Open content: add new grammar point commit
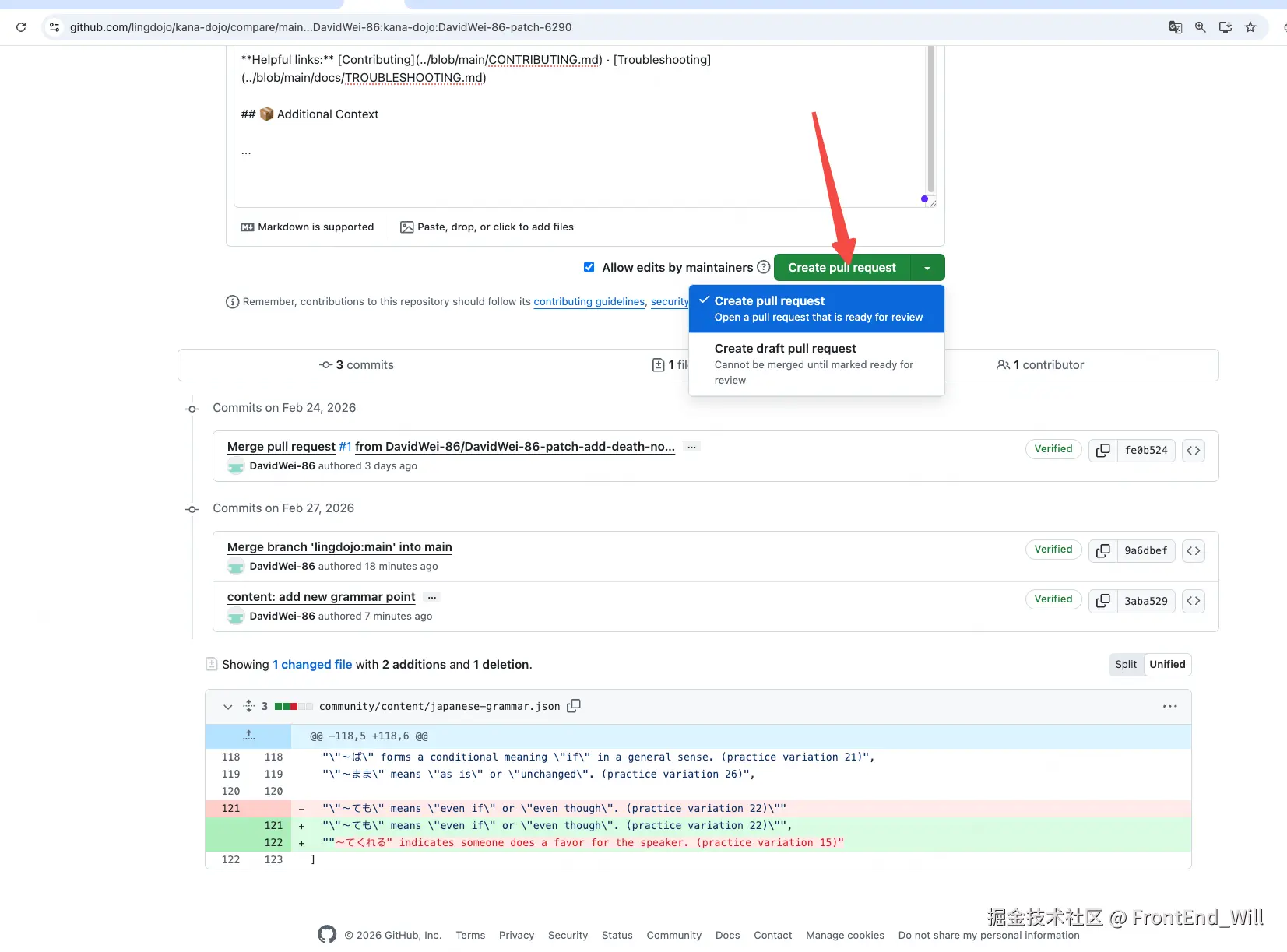Screen dimensions: 1287x952 pyautogui.click(x=321, y=597)
